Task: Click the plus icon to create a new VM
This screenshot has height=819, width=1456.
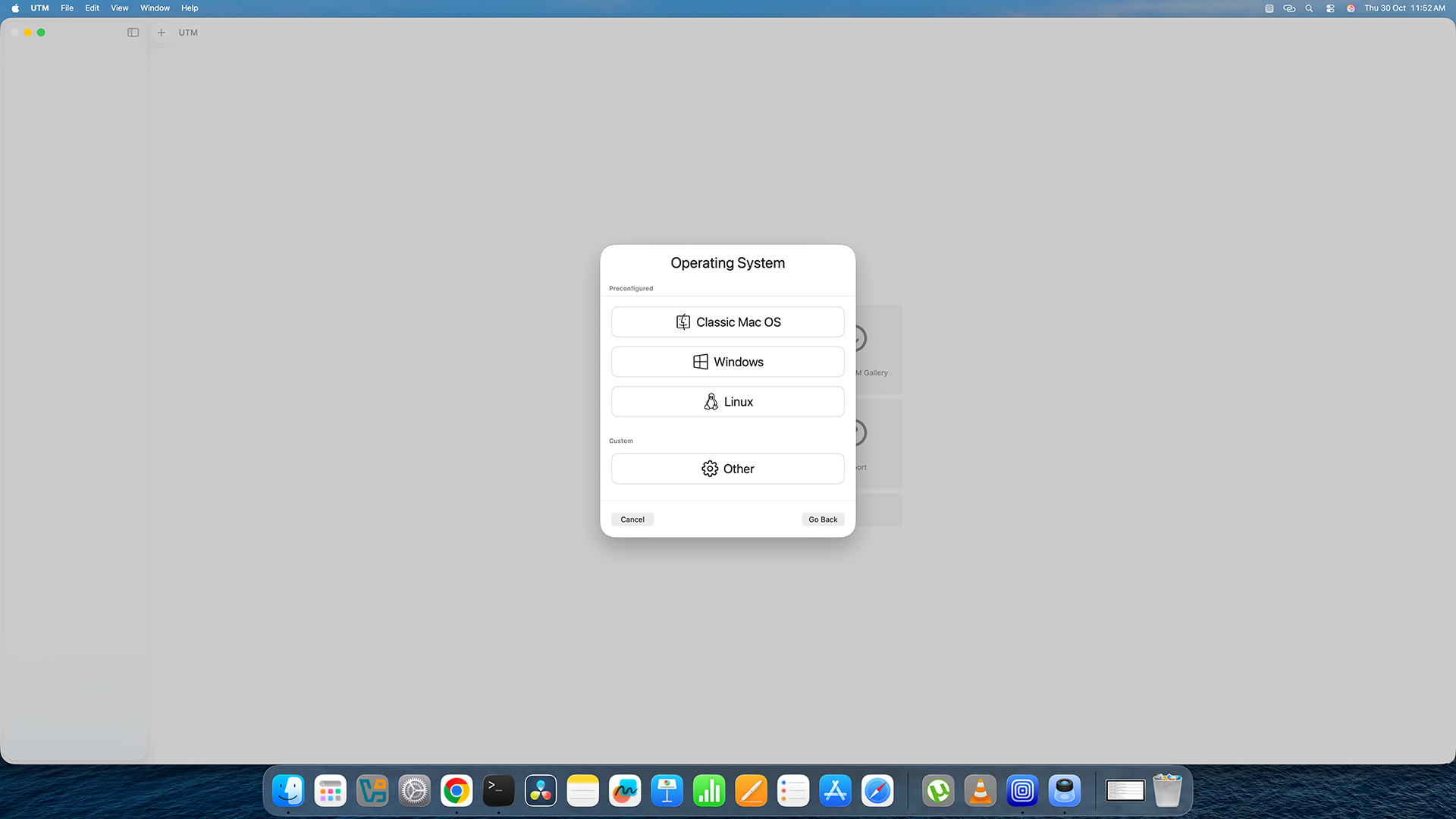Action: 161,33
